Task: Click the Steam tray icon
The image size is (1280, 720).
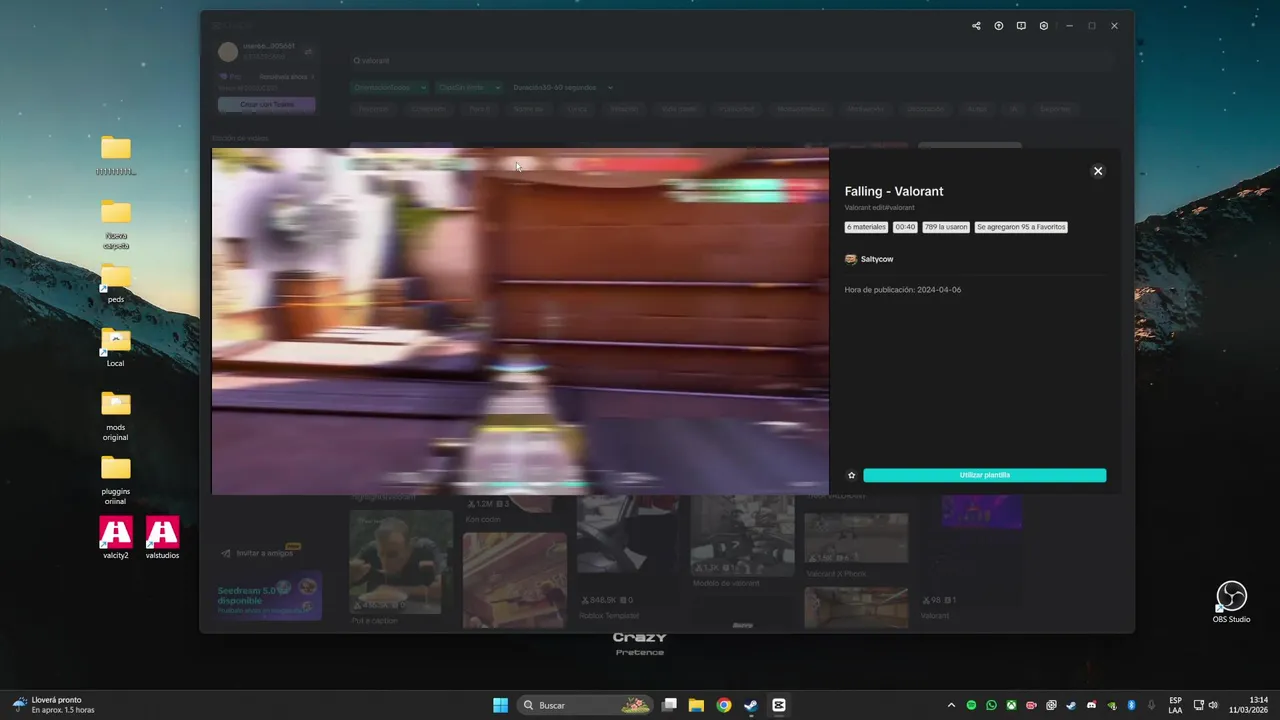Action: 1071,705
